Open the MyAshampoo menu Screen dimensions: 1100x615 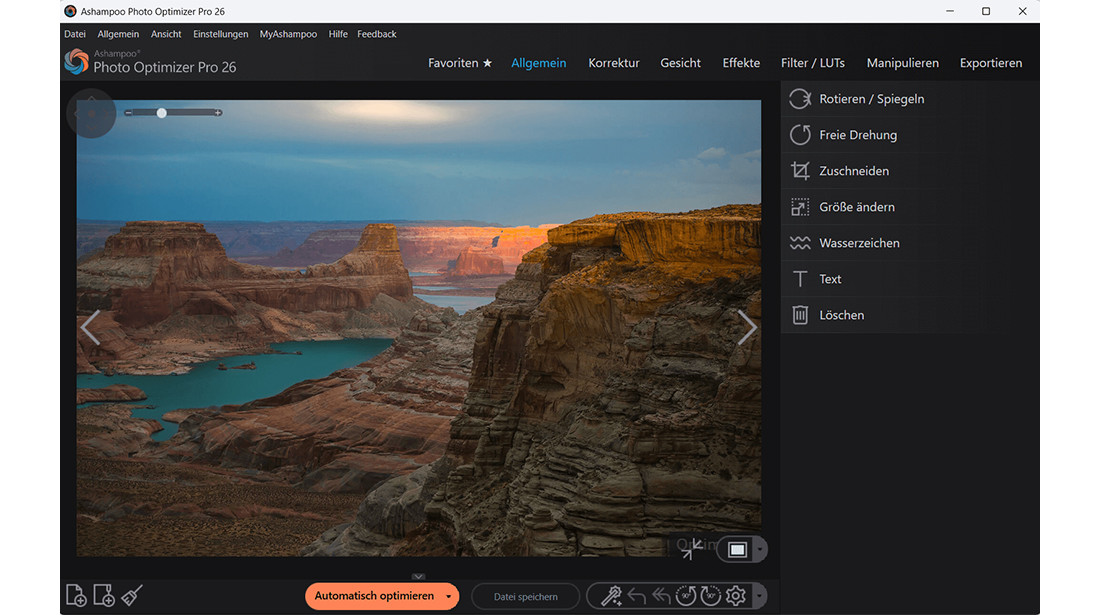pos(288,34)
